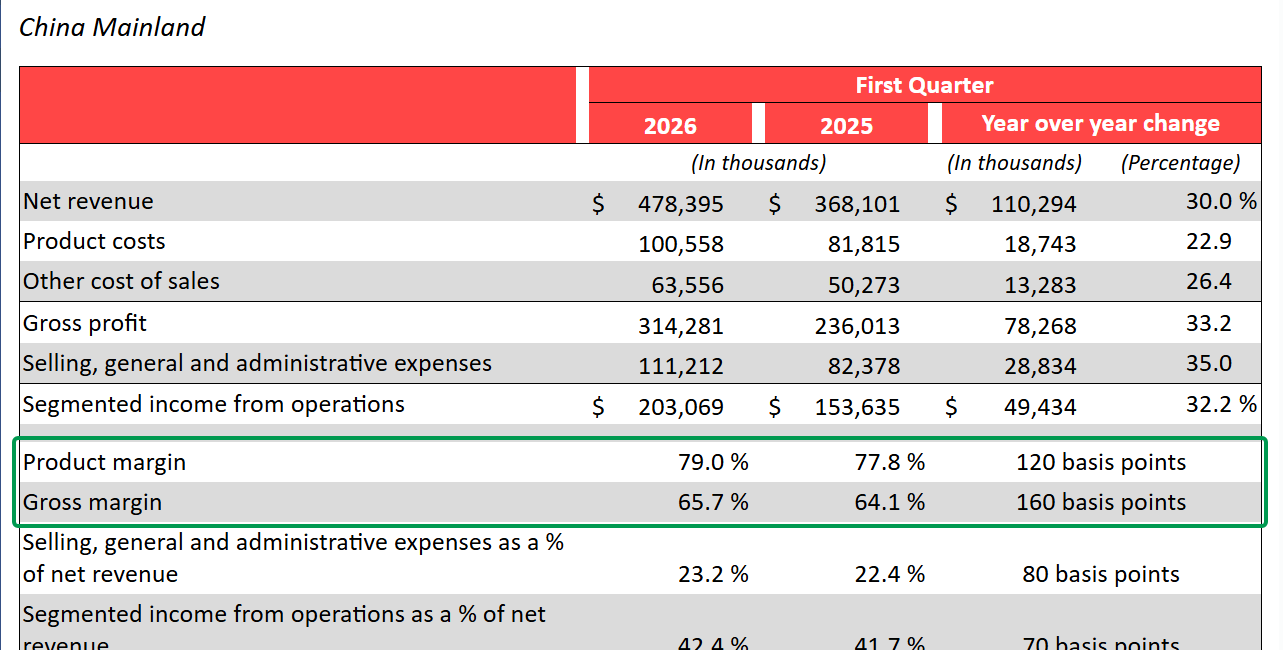This screenshot has height=650, width=1283.
Task: Click the SG&A value 111,212
Action: [681, 366]
